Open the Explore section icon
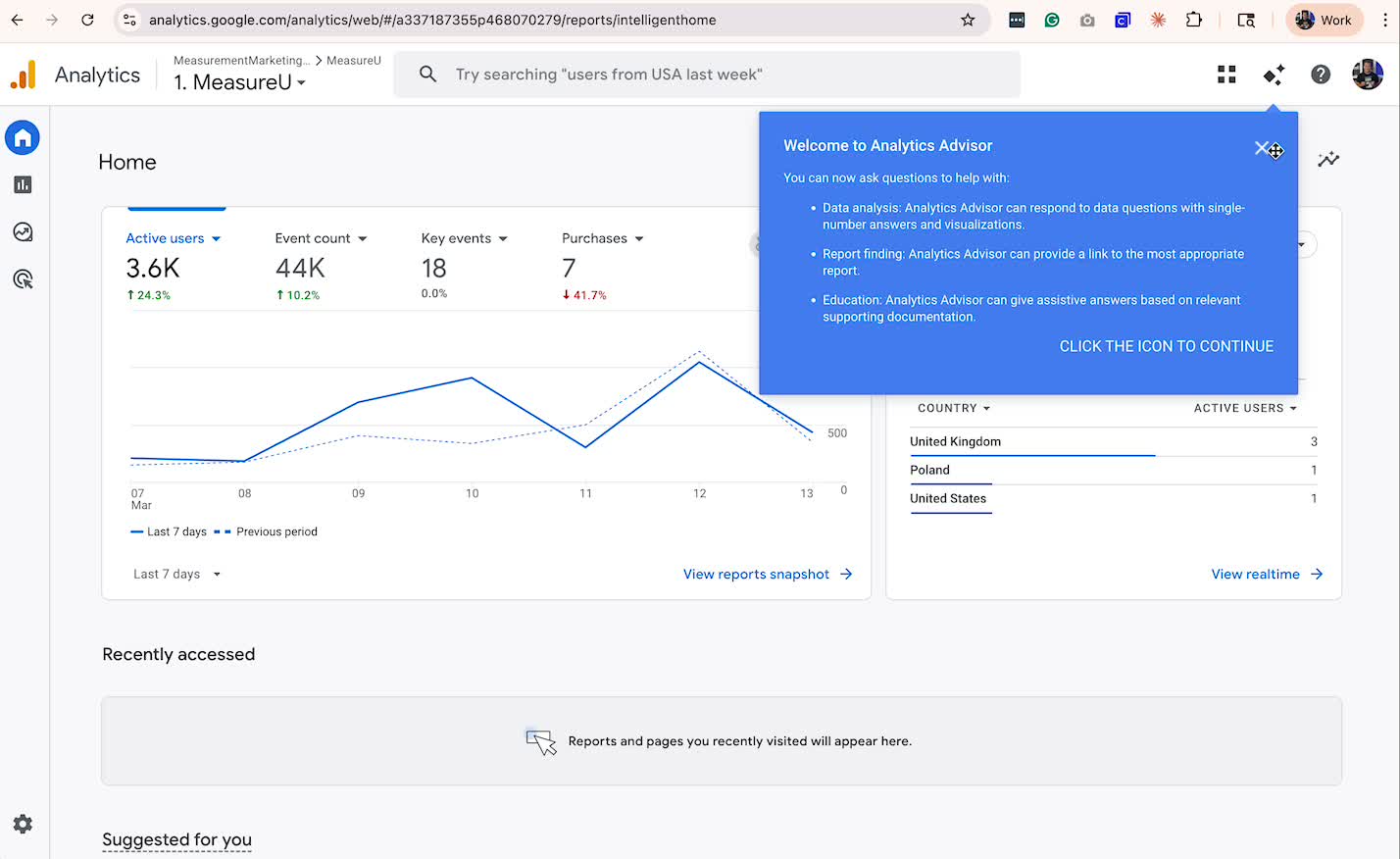Viewport: 1400px width, 859px height. pos(22,231)
